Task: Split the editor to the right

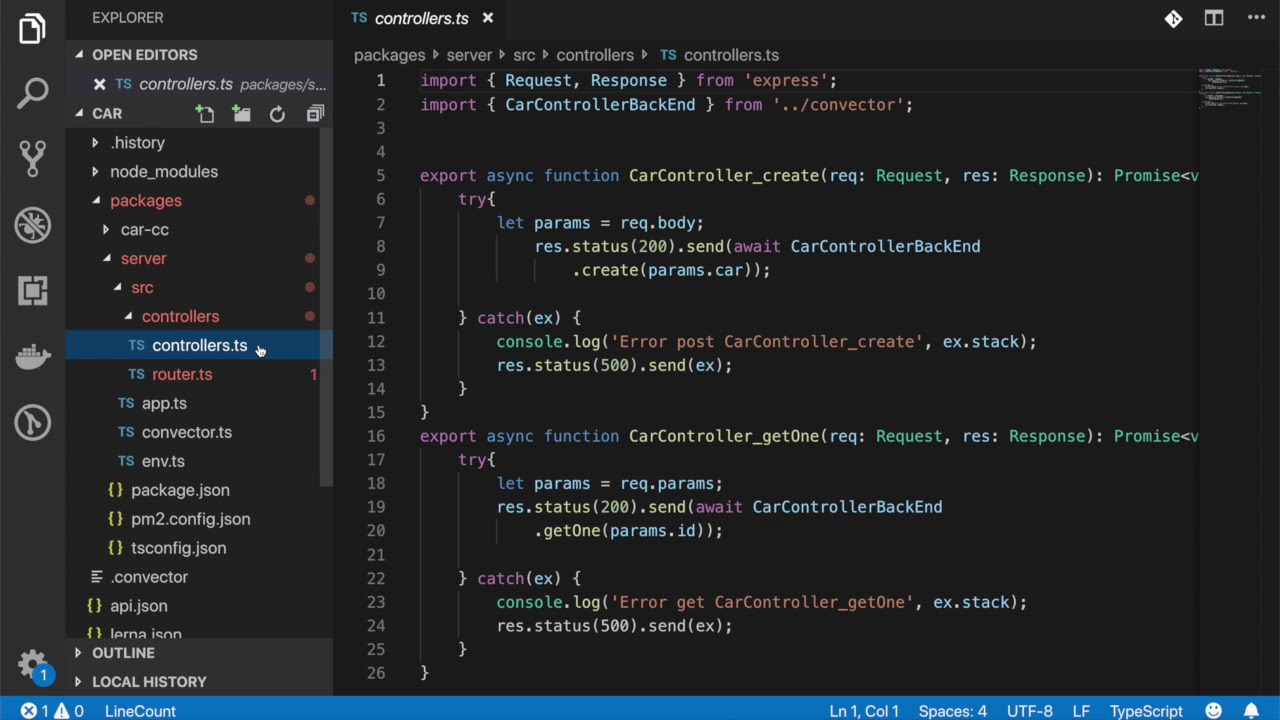Action: (1214, 18)
